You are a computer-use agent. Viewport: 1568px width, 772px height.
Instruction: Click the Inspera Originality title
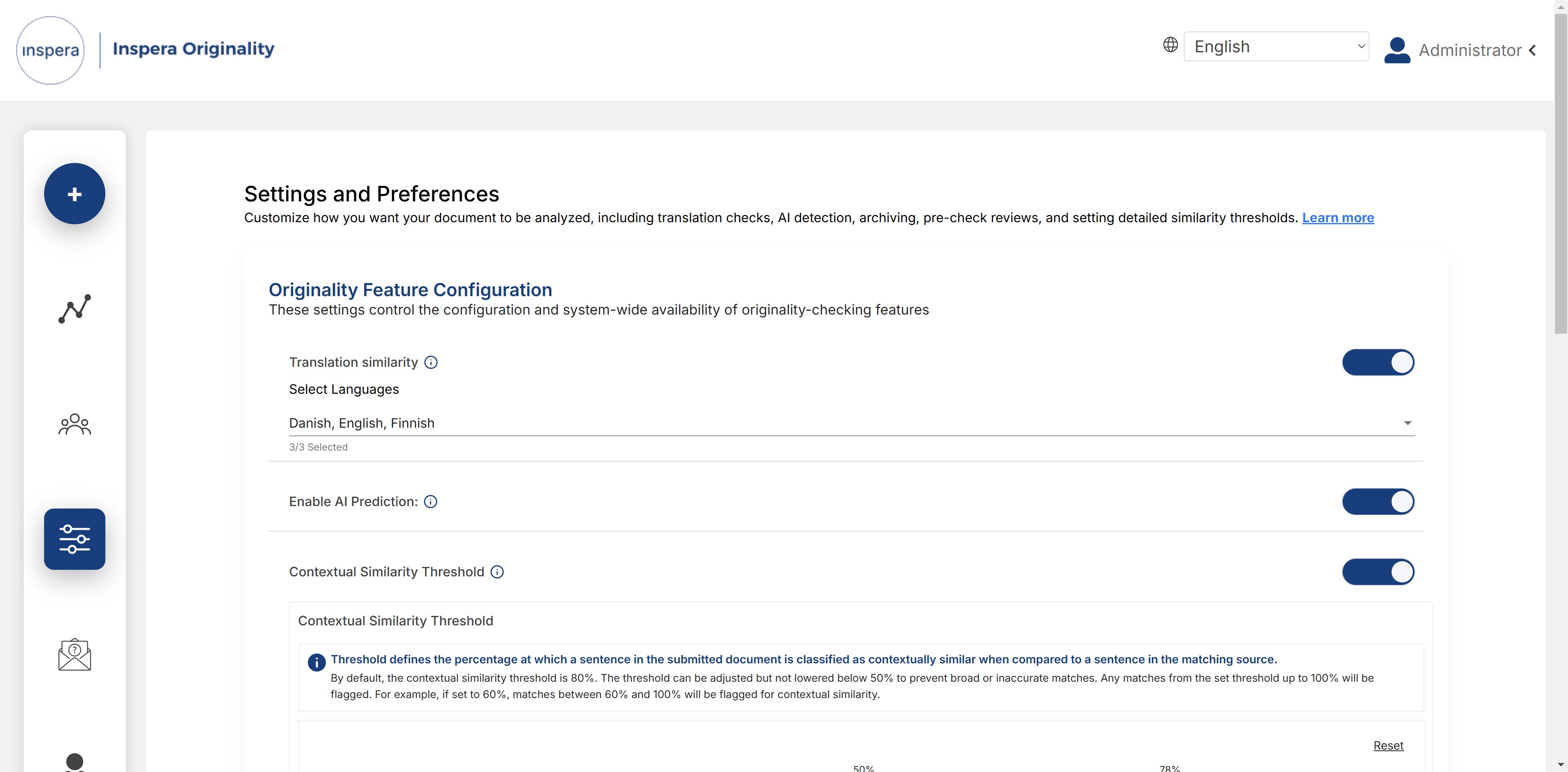click(x=194, y=49)
